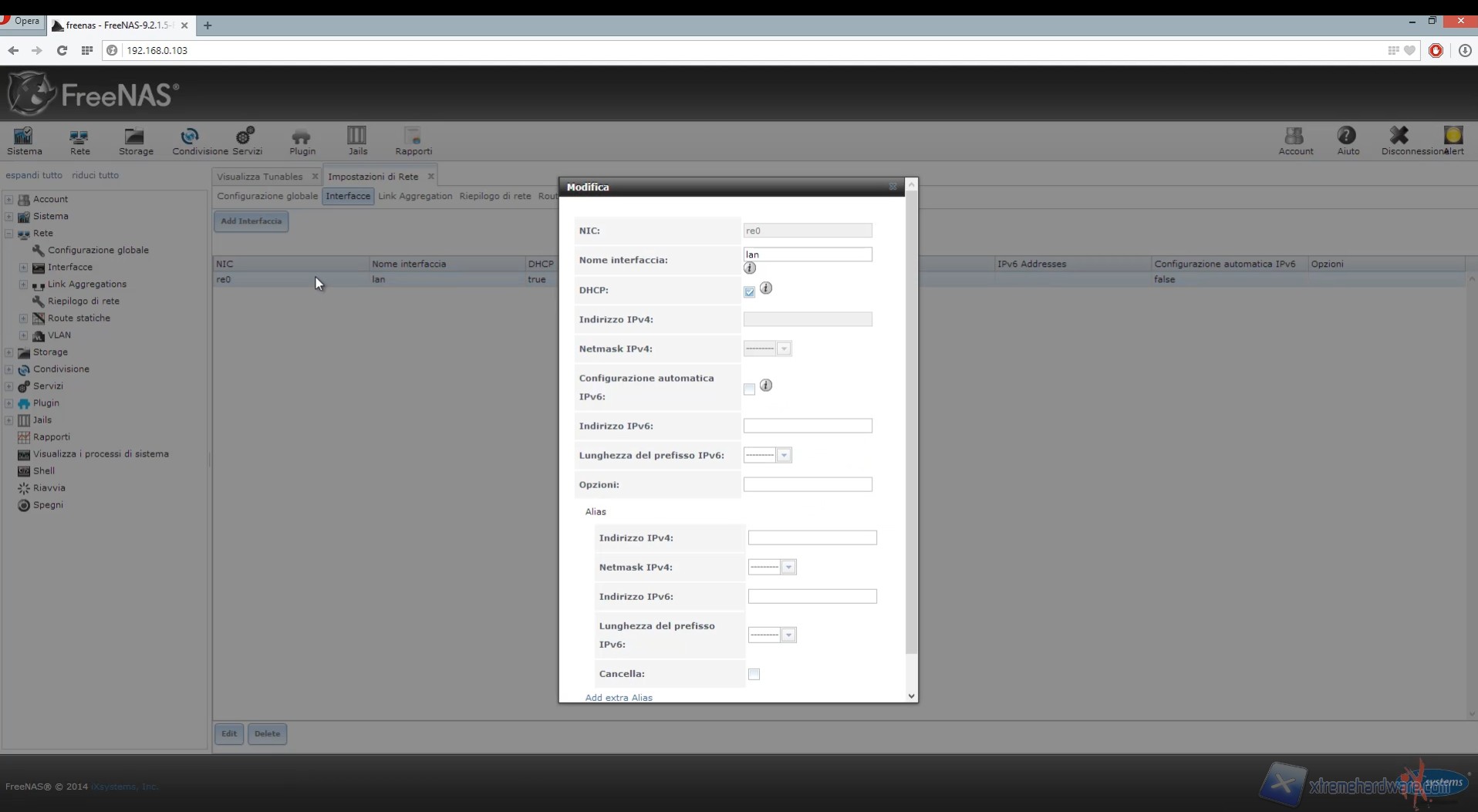Image resolution: width=1478 pixels, height=812 pixels.
Task: Click the Nome interfaccia input field
Action: [807, 254]
